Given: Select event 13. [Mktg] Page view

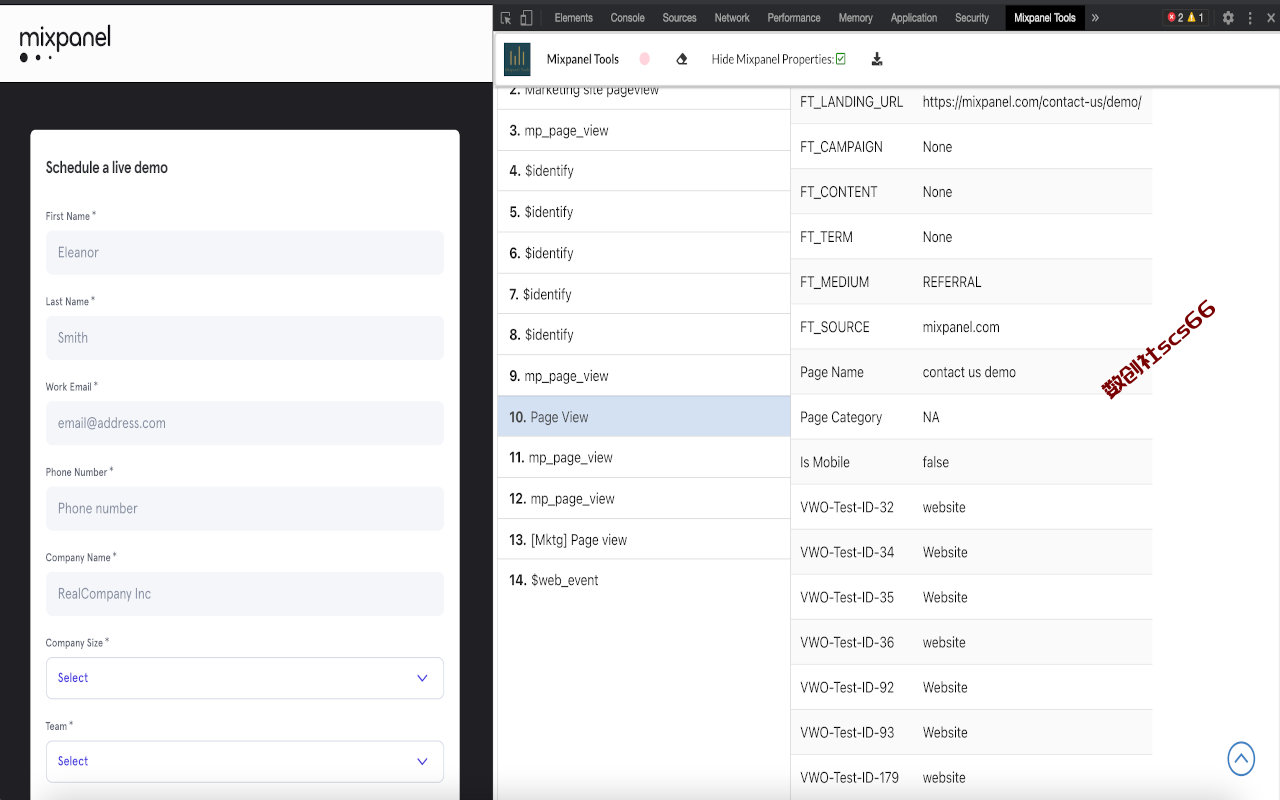Looking at the screenshot, I should 644,540.
